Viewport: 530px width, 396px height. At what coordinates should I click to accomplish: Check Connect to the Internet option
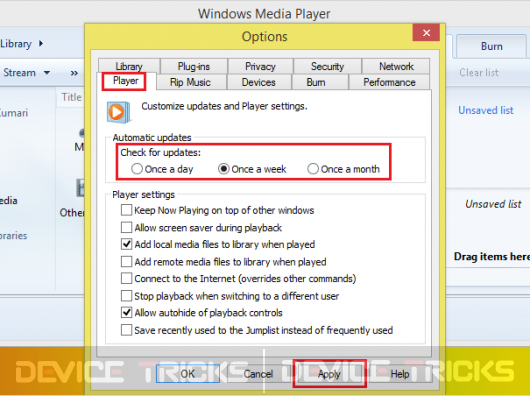coord(126,278)
